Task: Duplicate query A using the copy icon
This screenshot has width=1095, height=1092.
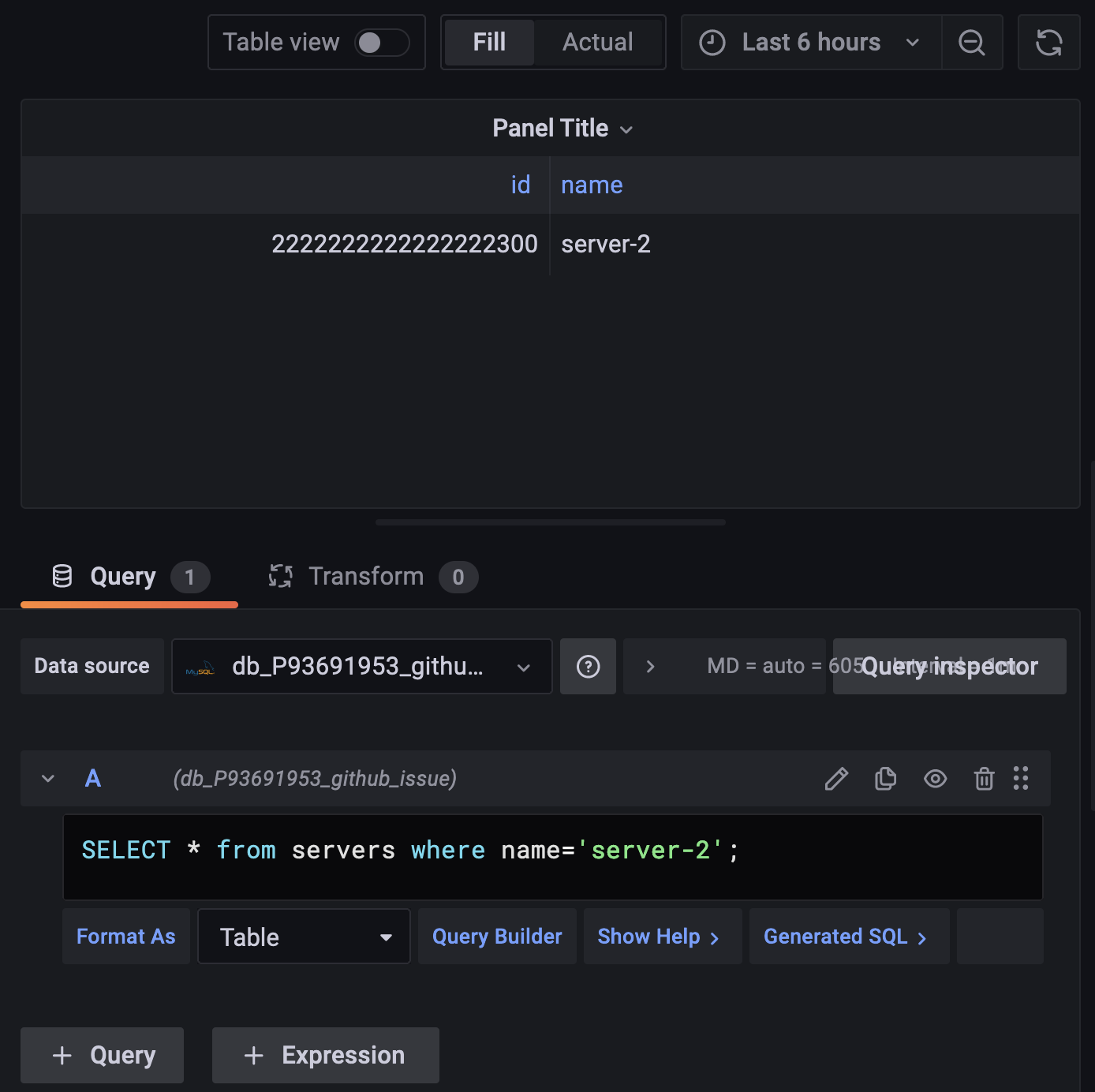Action: pyautogui.click(x=884, y=779)
